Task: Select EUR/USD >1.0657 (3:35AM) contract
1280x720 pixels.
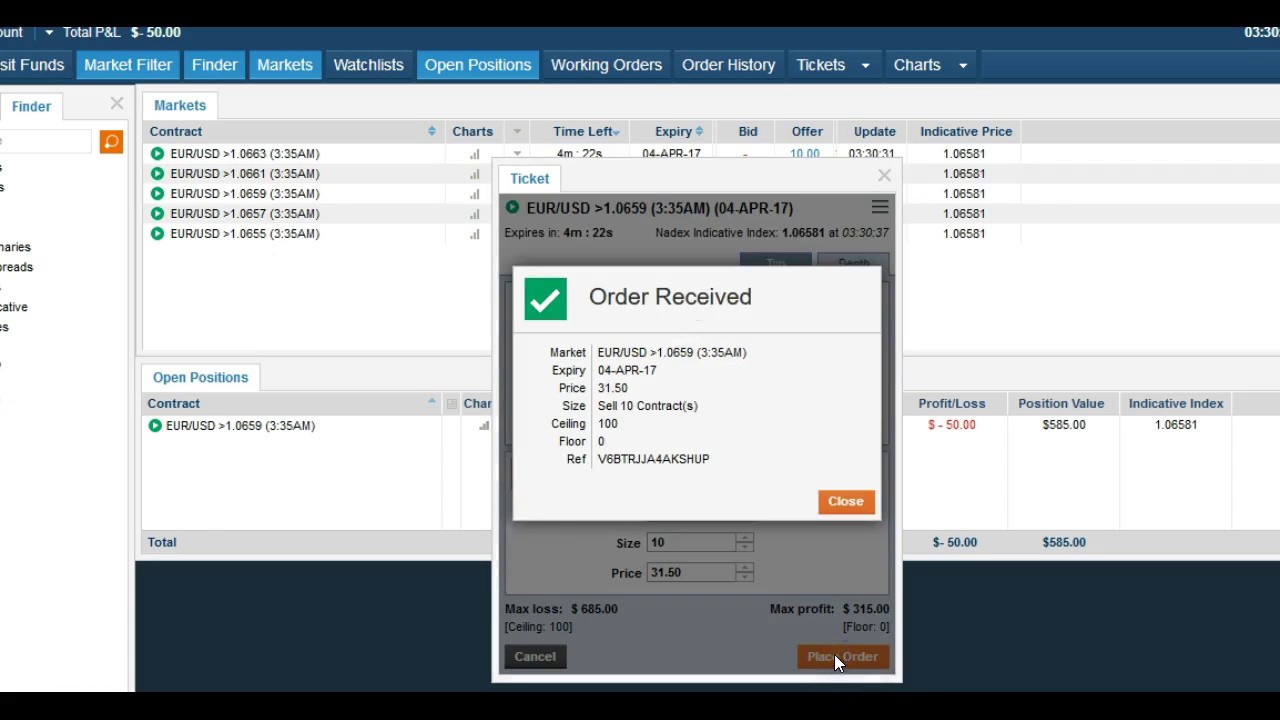Action: (x=245, y=214)
